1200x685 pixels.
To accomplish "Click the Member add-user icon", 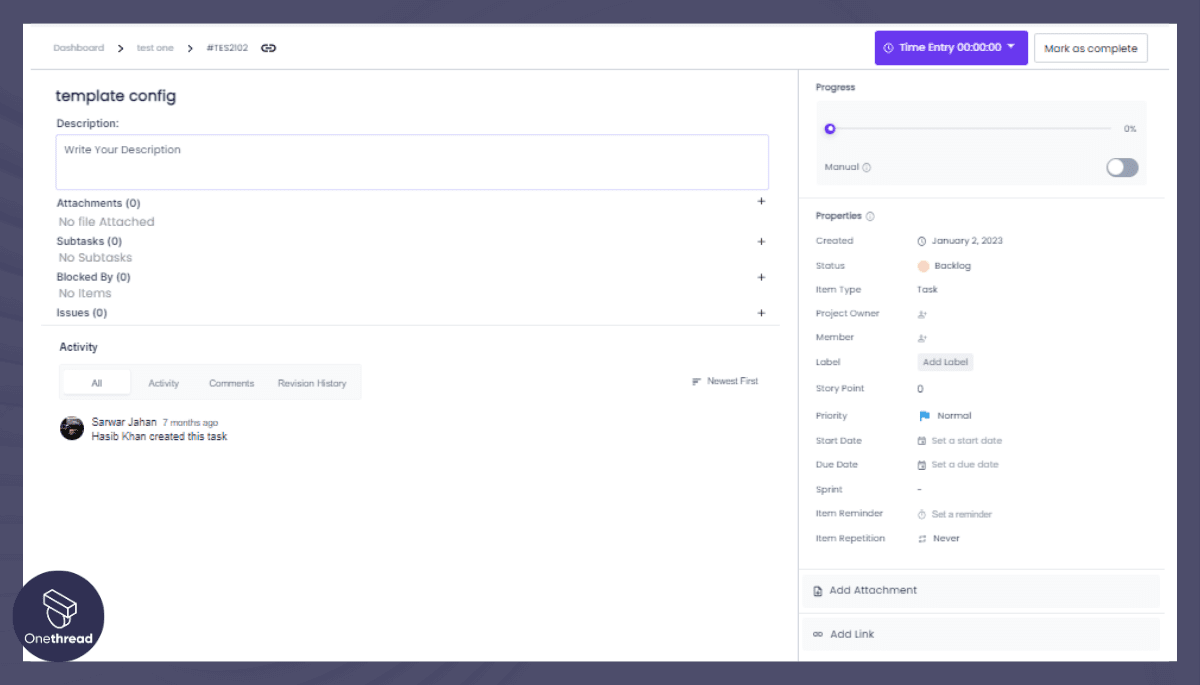I will tap(922, 338).
